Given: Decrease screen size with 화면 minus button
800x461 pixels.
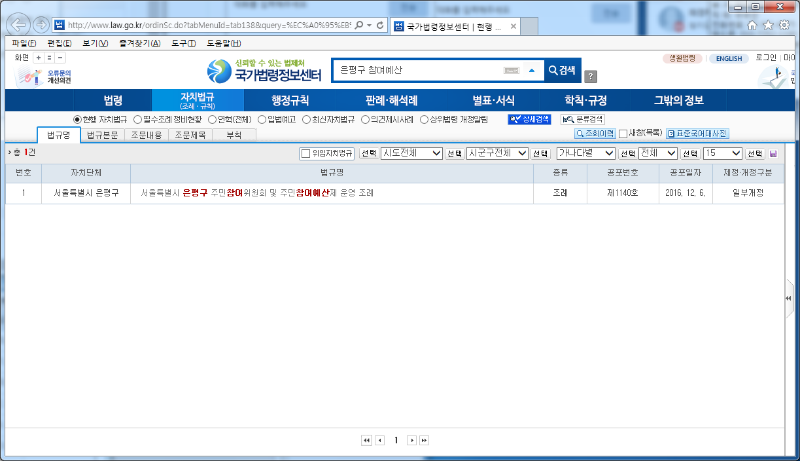Looking at the screenshot, I should (60, 58).
